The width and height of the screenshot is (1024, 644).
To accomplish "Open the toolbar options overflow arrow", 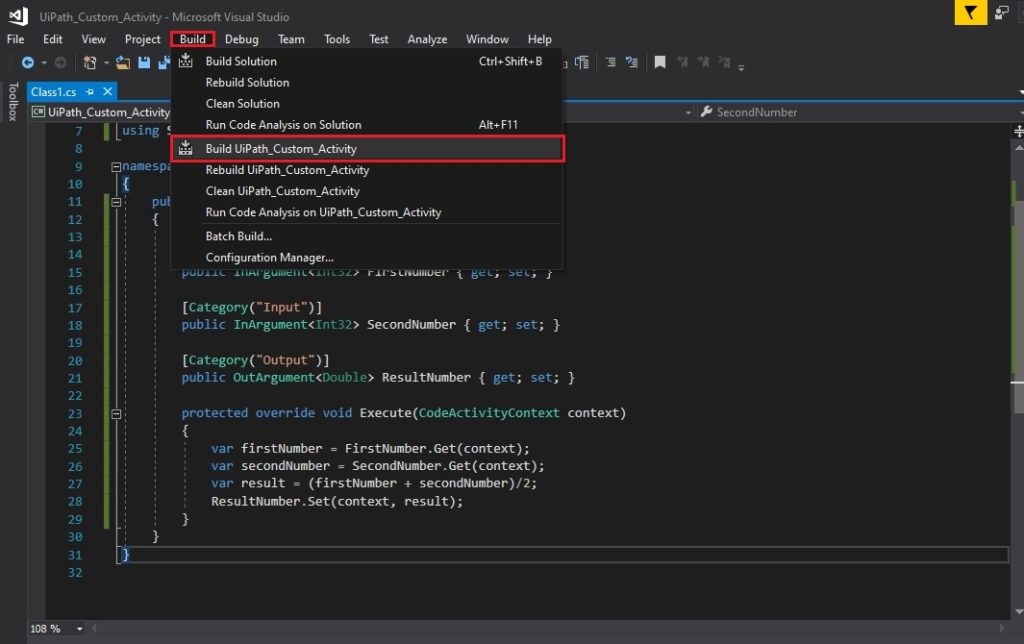I will coord(741,66).
